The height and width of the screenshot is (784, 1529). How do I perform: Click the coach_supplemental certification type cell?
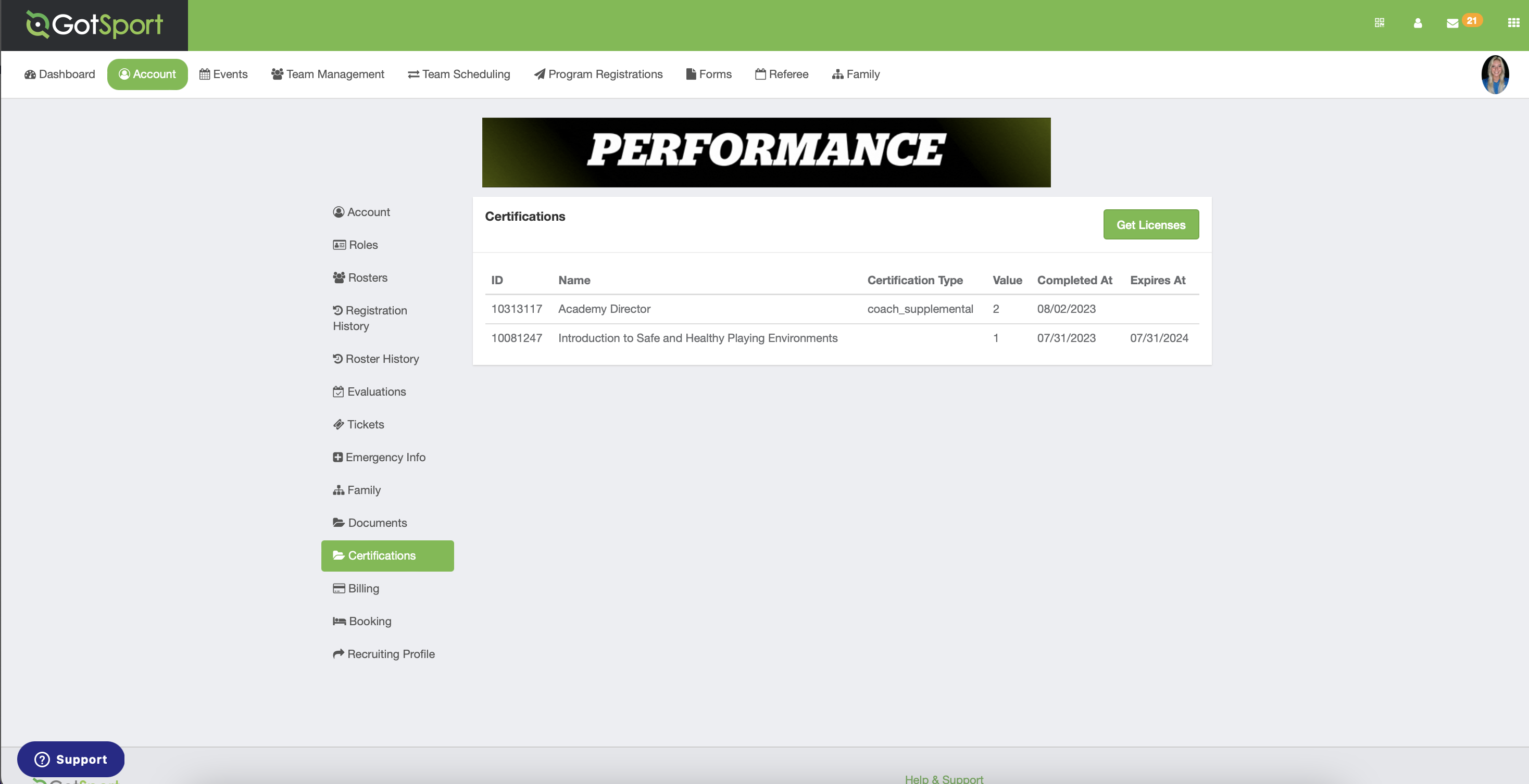920,309
